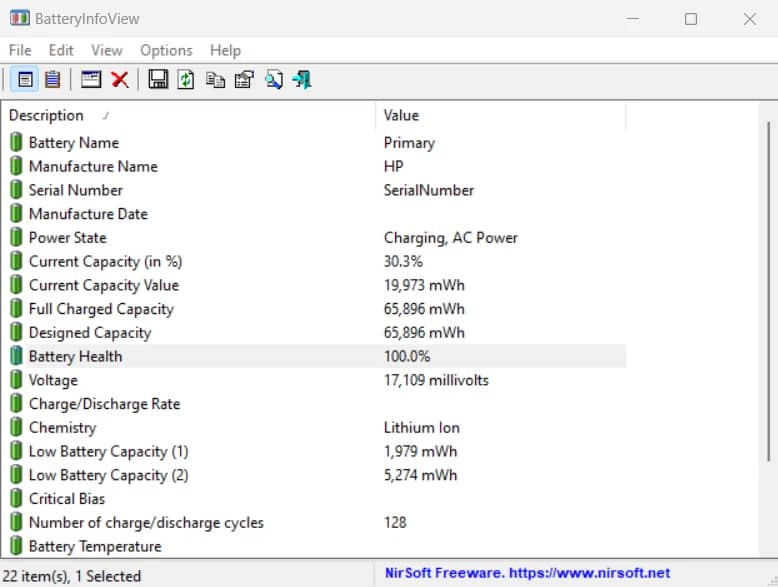Click the Refresh toolbar icon
The height and width of the screenshot is (587, 778).
point(186,80)
